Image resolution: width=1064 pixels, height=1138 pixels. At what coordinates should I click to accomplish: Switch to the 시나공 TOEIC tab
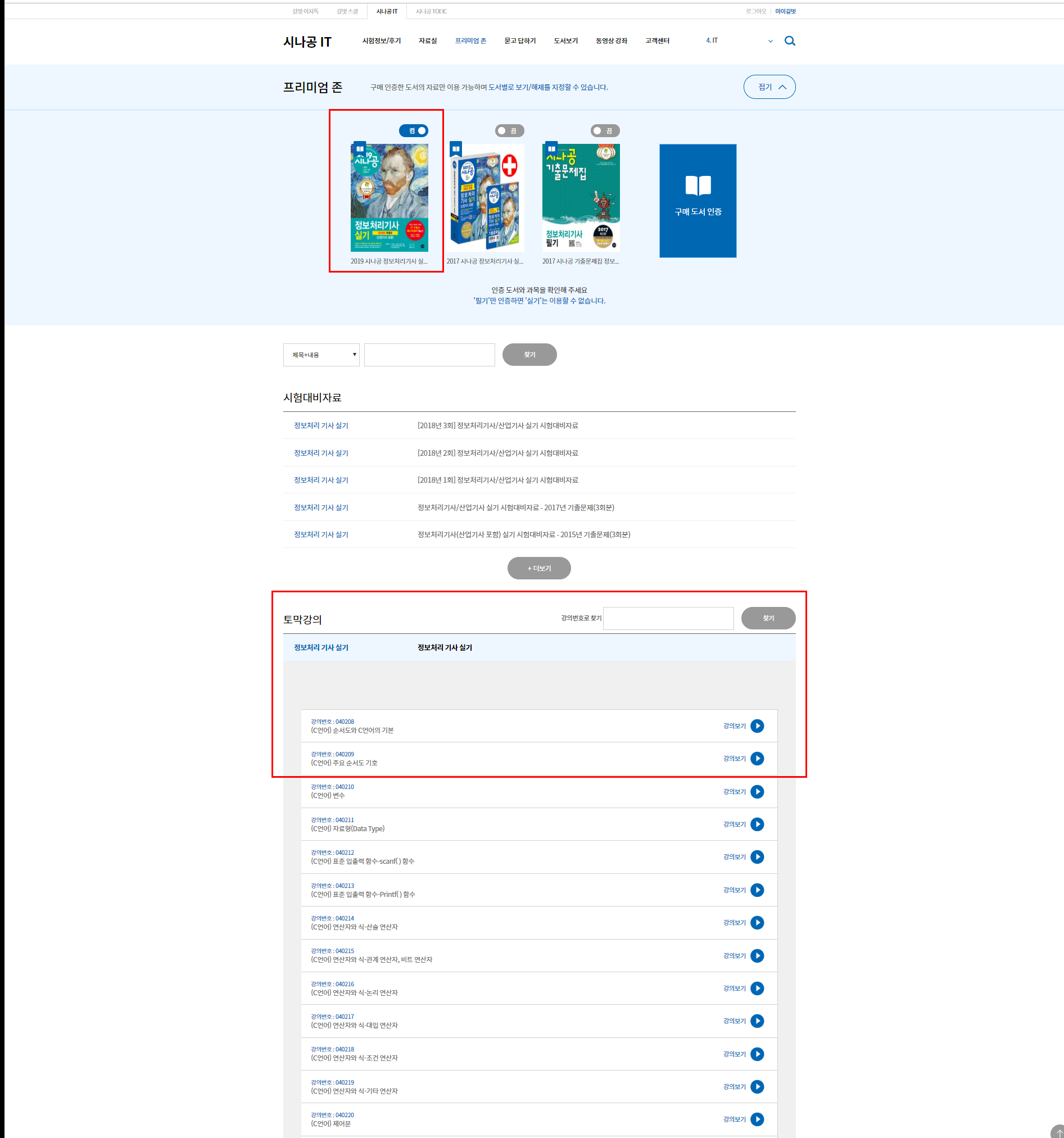431,11
